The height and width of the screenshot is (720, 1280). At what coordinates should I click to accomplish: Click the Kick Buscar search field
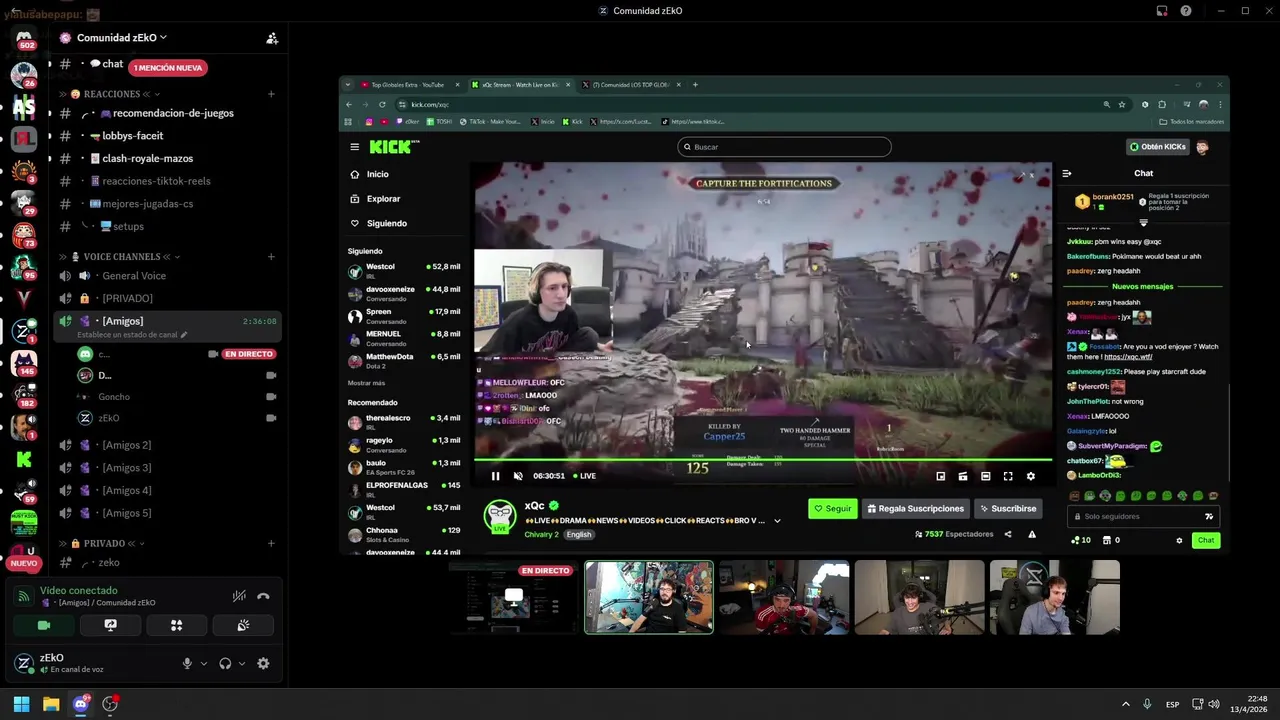tap(784, 147)
